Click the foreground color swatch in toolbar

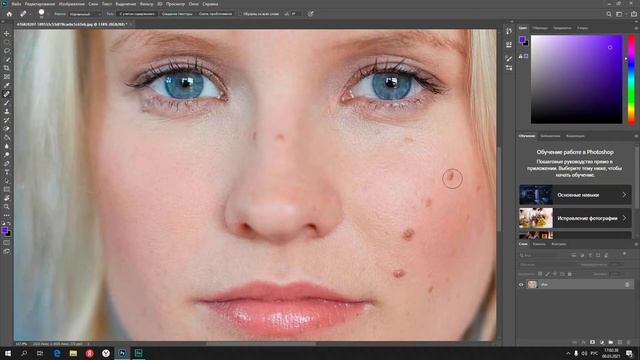[4, 231]
